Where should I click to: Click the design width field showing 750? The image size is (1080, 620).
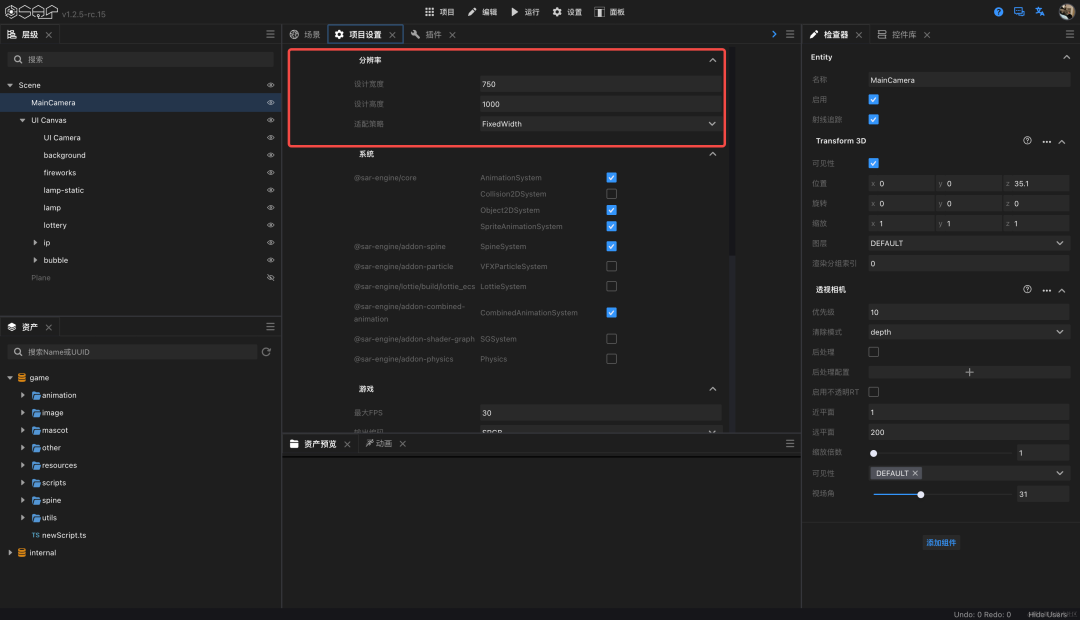click(600, 84)
